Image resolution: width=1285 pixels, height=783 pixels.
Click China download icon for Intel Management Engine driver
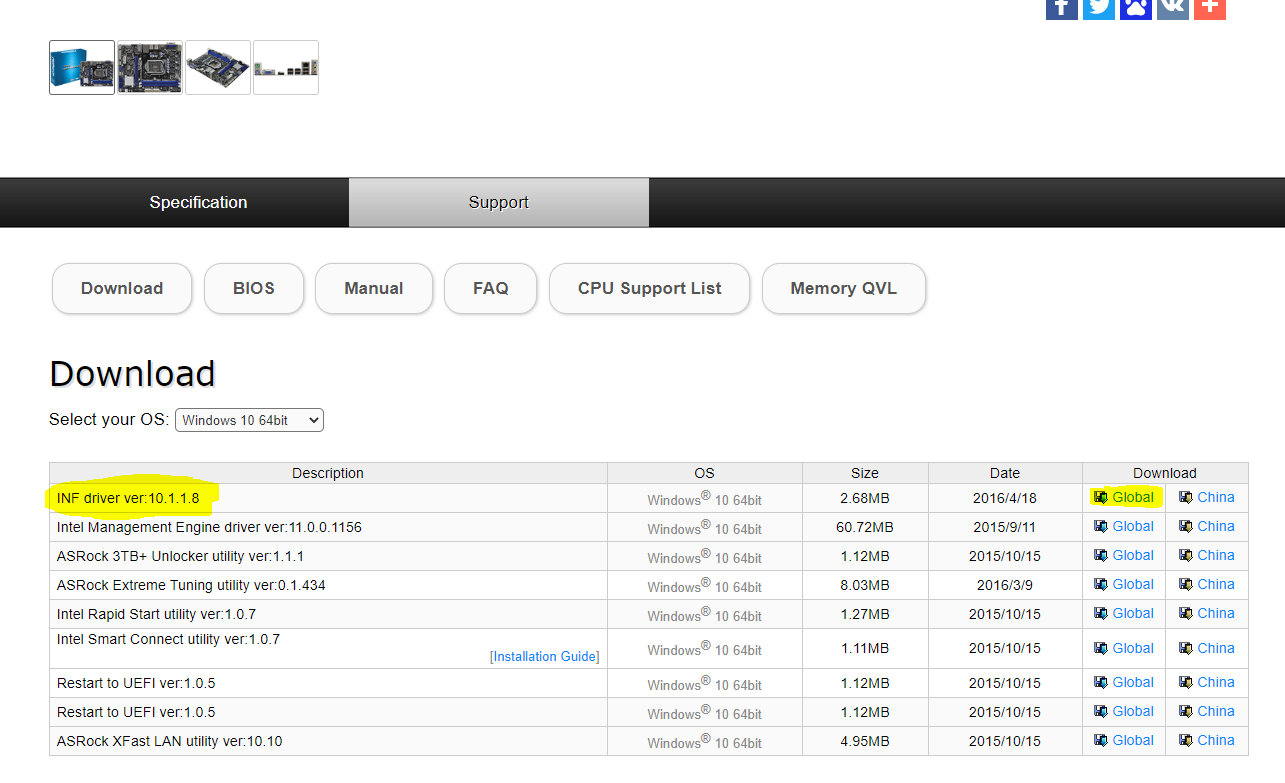coord(1186,526)
